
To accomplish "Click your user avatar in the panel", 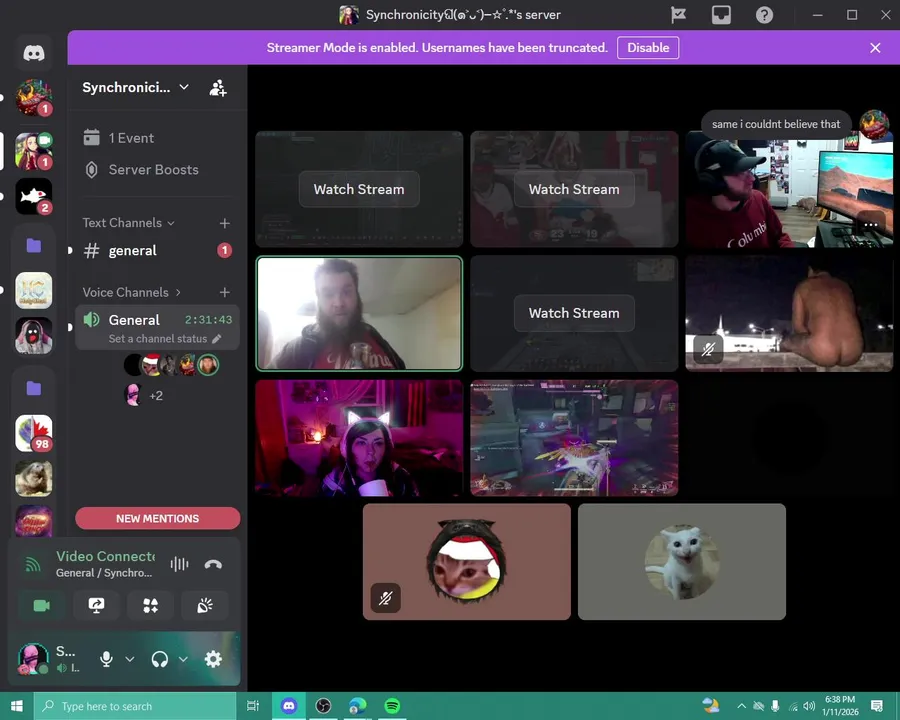I will click(33, 659).
